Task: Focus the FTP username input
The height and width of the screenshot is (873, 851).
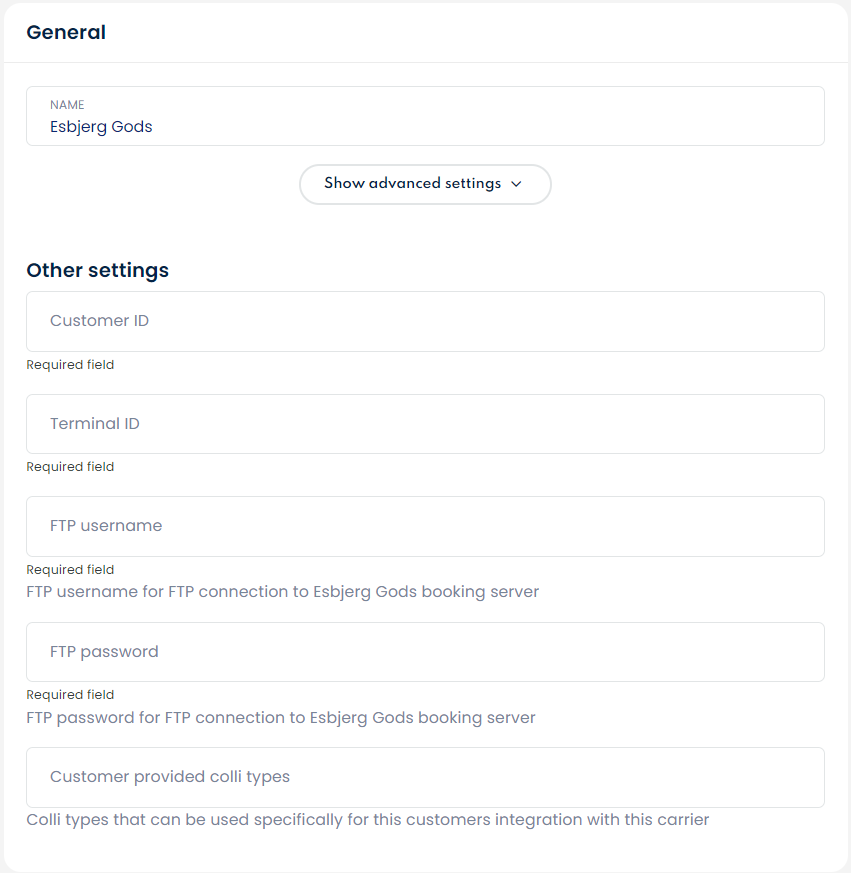Action: click(x=425, y=526)
